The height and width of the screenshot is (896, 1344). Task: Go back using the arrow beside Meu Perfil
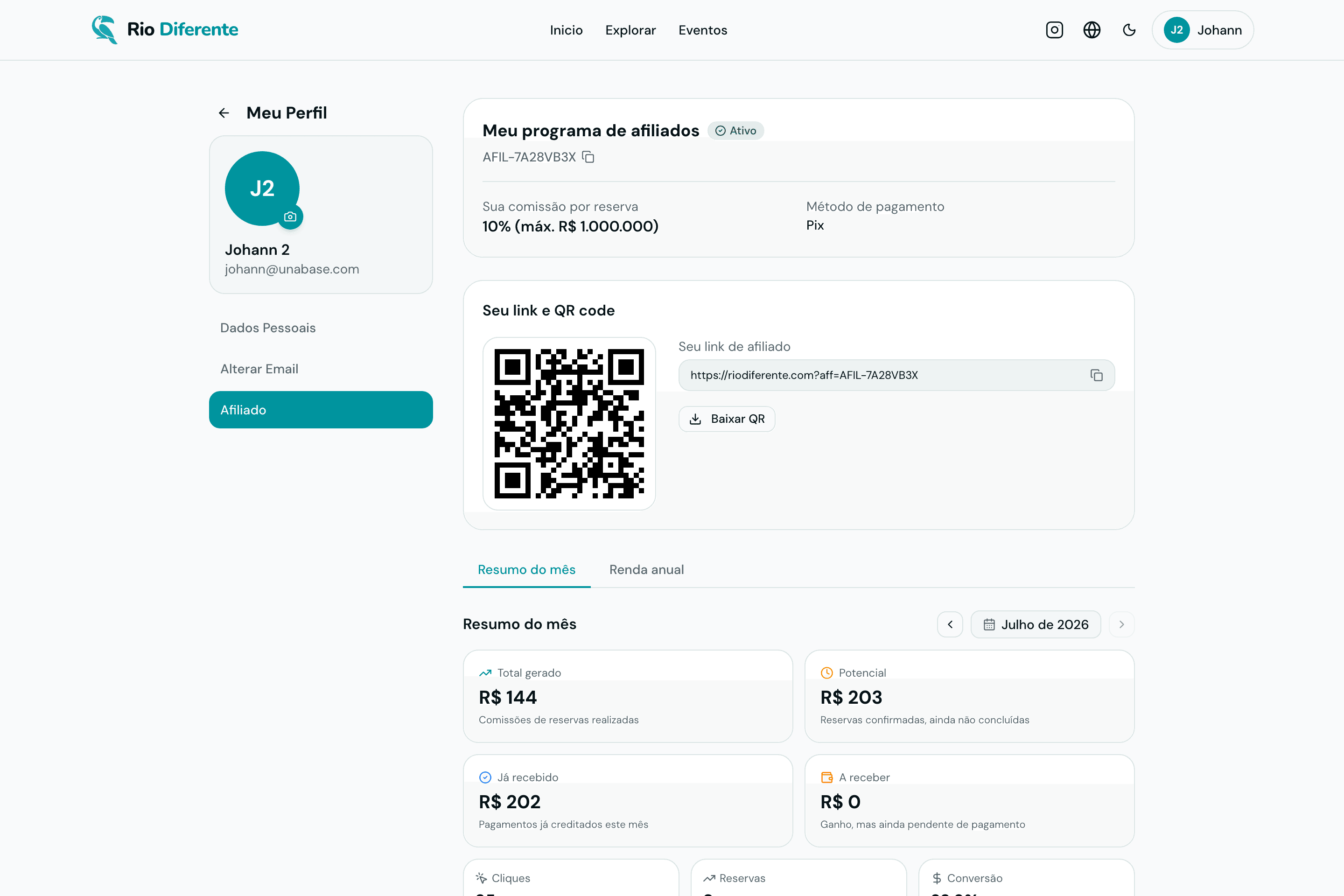224,113
